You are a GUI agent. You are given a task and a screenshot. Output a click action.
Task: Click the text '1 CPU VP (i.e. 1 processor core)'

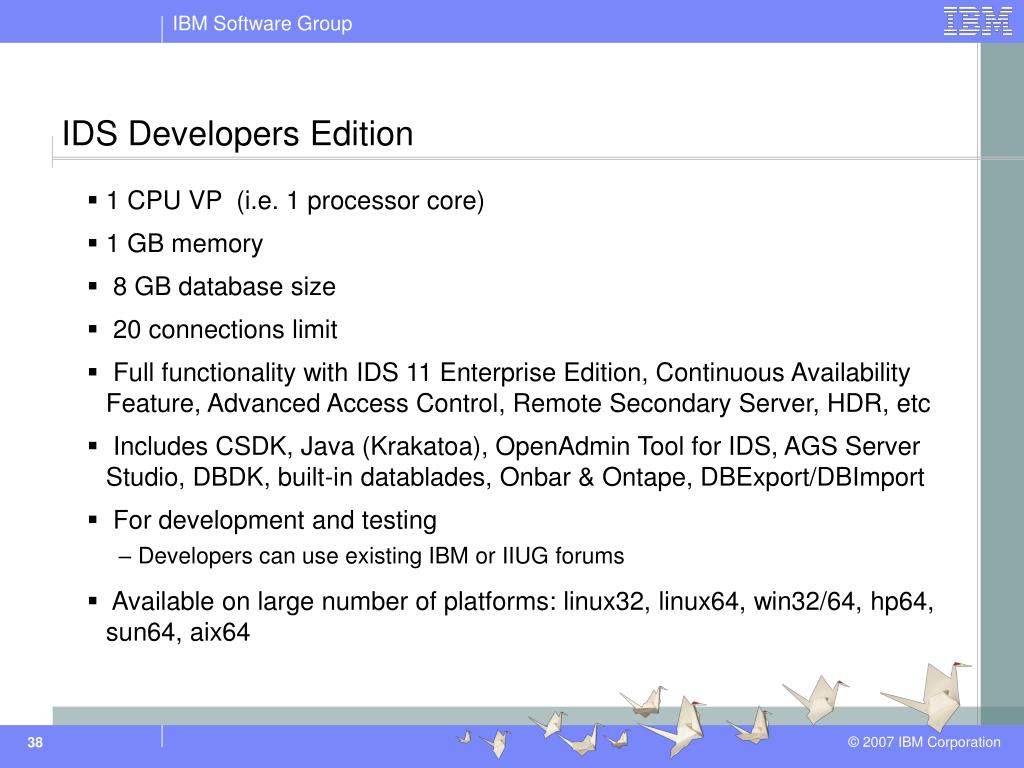point(295,201)
